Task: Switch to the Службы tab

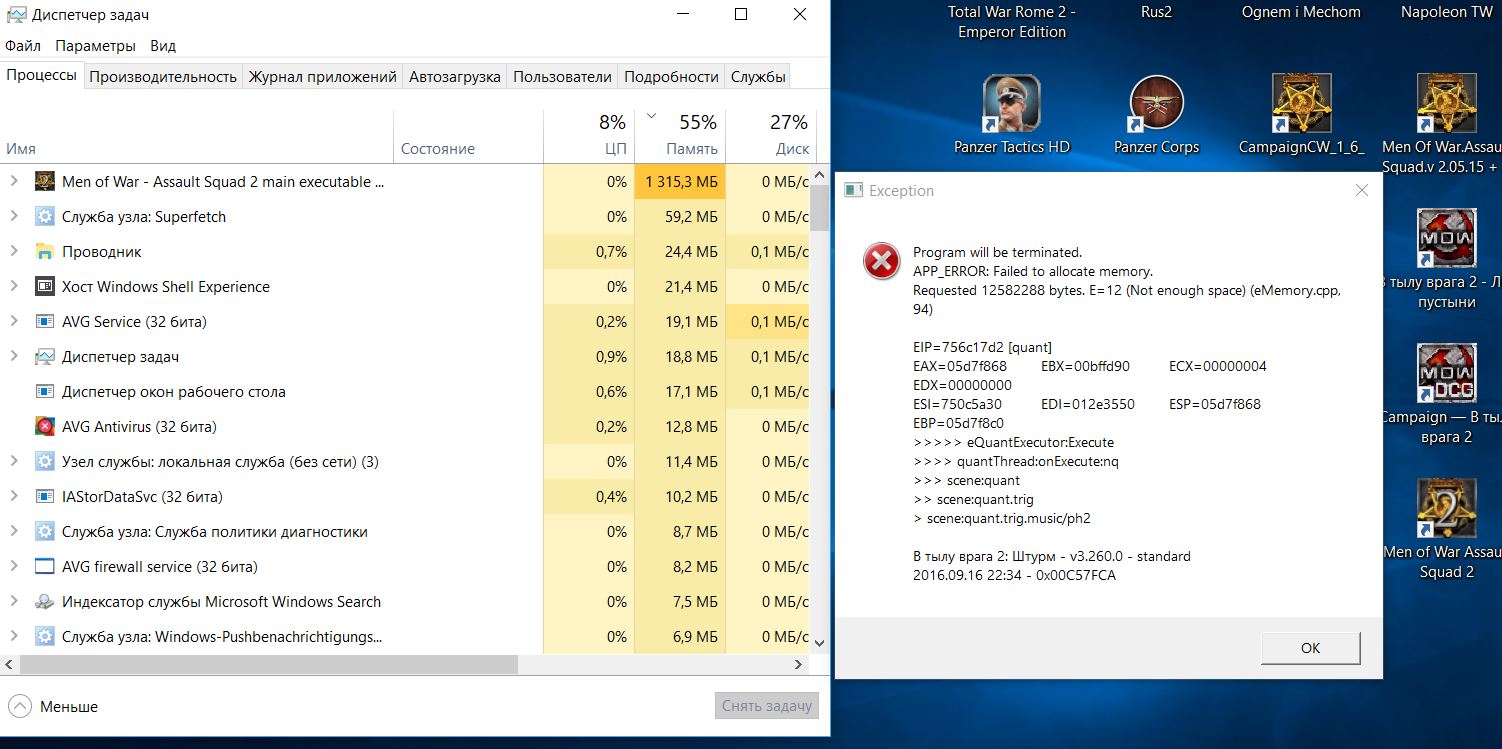Action: click(758, 77)
